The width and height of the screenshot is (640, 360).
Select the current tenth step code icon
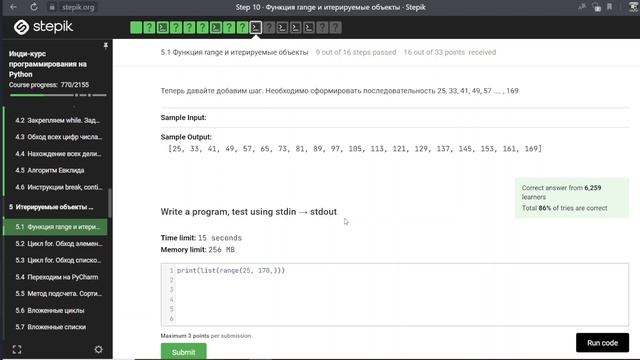click(x=256, y=27)
